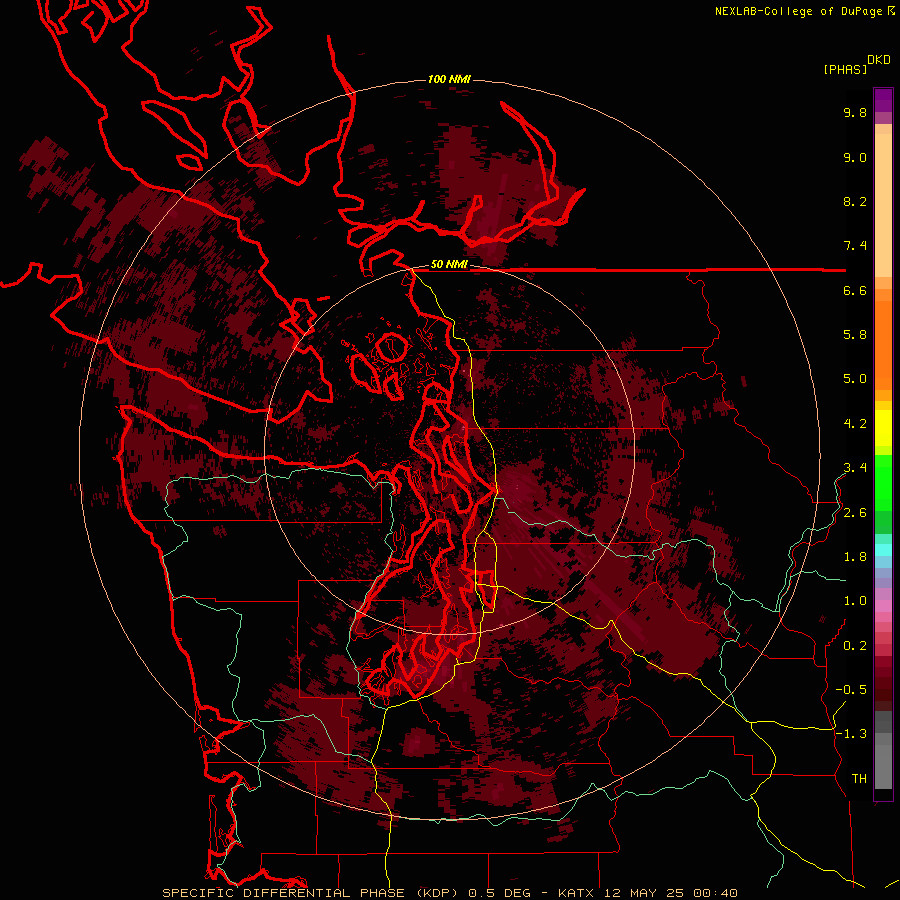The image size is (900, 900).
Task: Click the NEXLAB-College of DuPage credit text
Action: (x=799, y=11)
